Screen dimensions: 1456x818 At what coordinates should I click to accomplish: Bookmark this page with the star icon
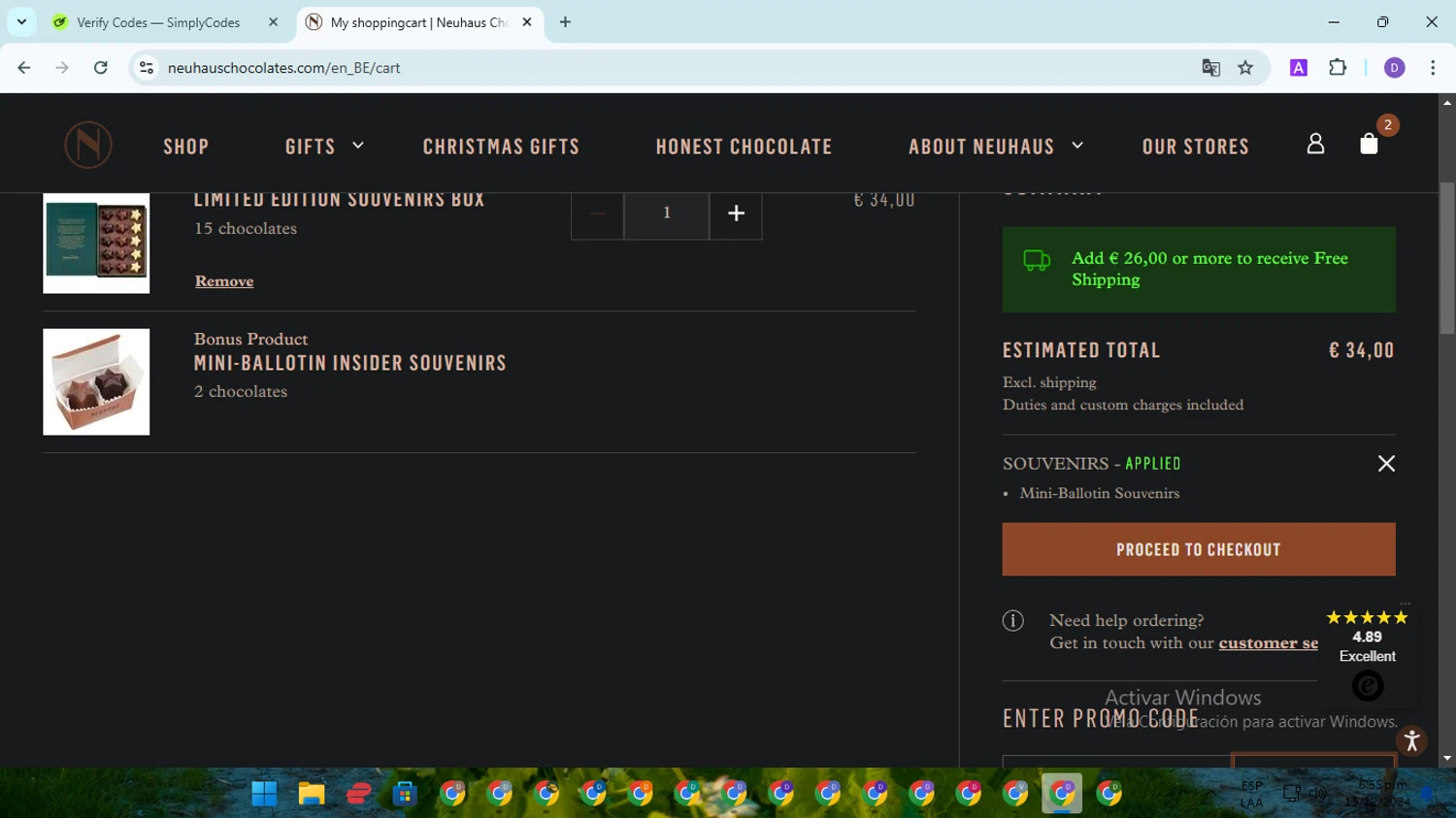tap(1245, 68)
